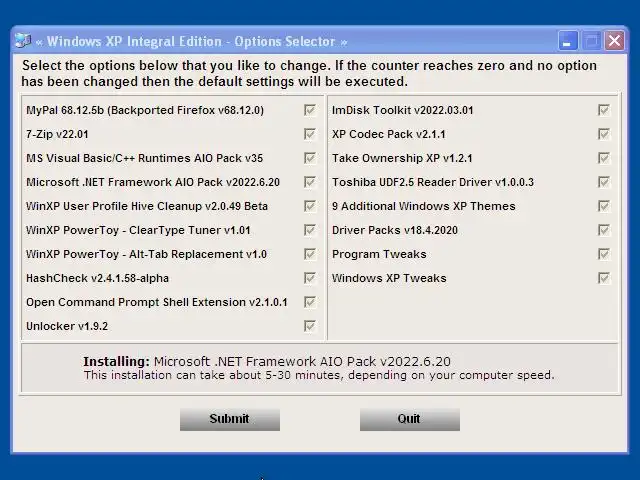
Task: Click the '7-Zip v22.01' label
Action: 57,134
